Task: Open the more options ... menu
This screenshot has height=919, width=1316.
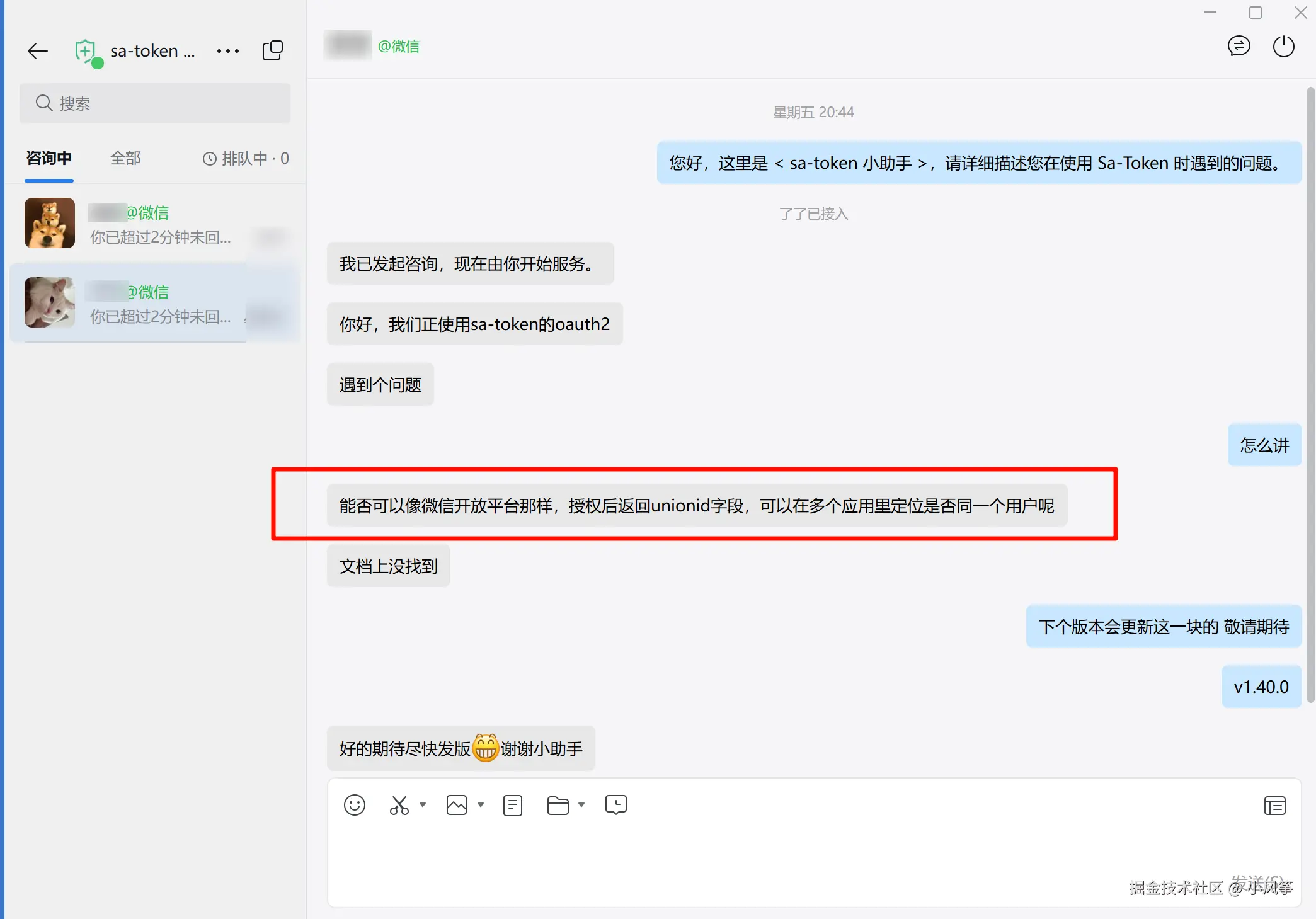Action: point(227,50)
